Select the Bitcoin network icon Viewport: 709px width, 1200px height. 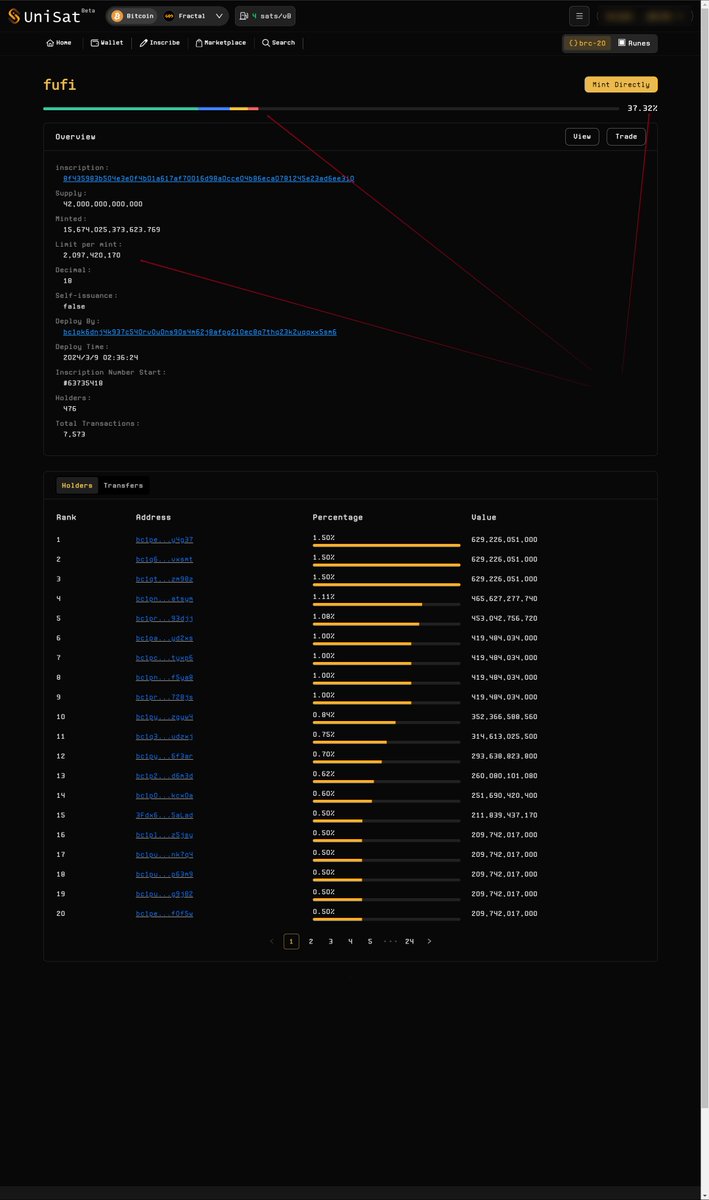tap(117, 16)
